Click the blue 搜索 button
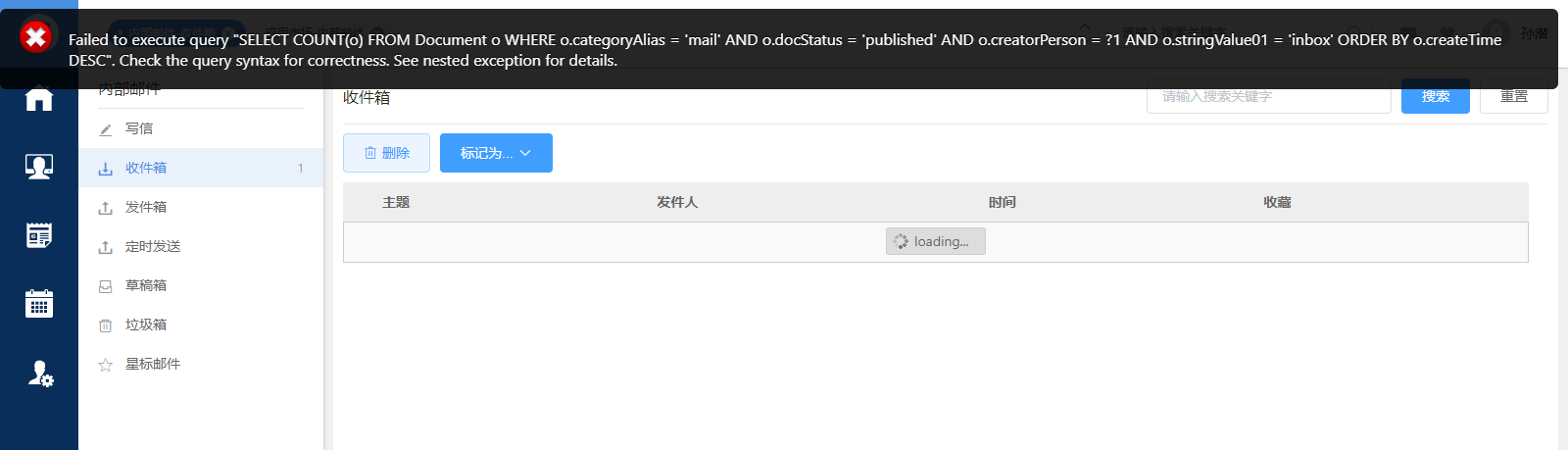This screenshot has width=1568, height=450. (1435, 97)
